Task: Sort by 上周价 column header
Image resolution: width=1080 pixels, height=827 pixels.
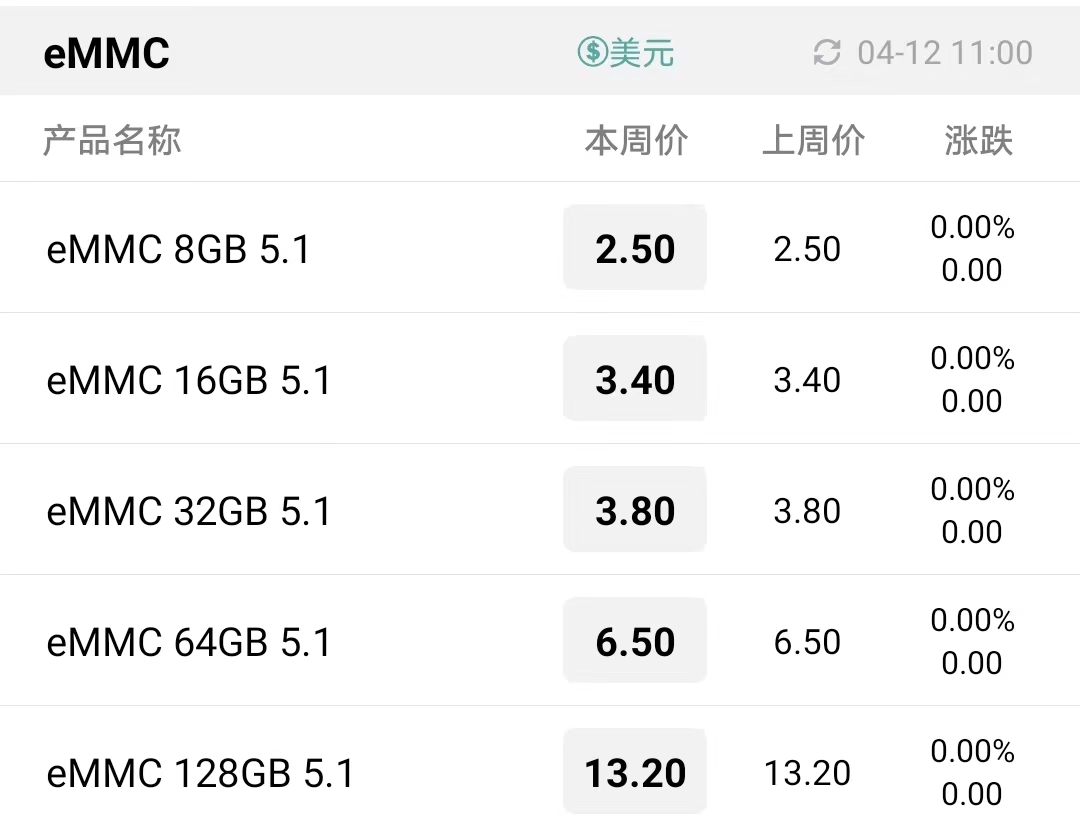Action: 813,140
